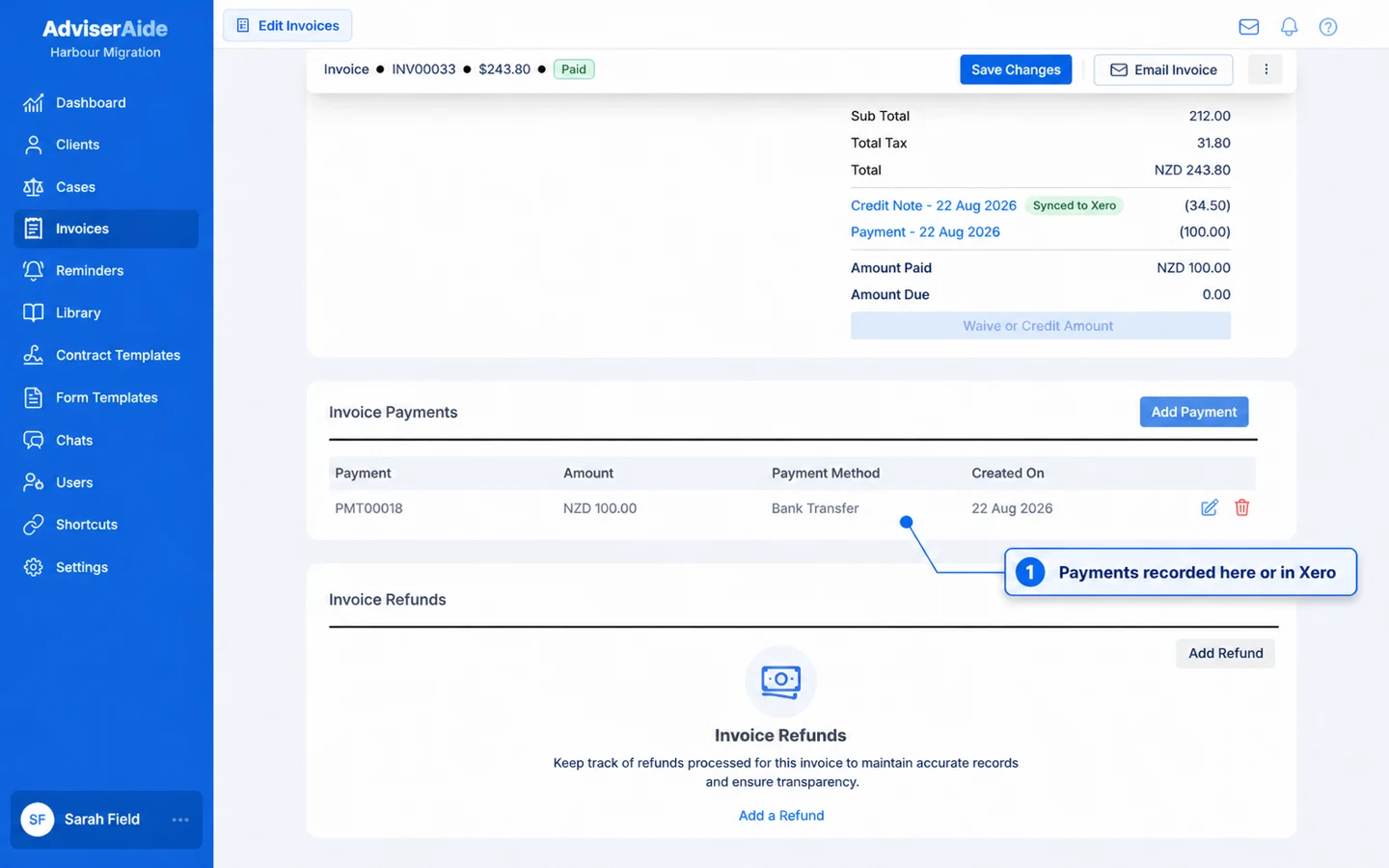Click the Email Invoice button
The width and height of the screenshot is (1389, 868).
[1163, 69]
